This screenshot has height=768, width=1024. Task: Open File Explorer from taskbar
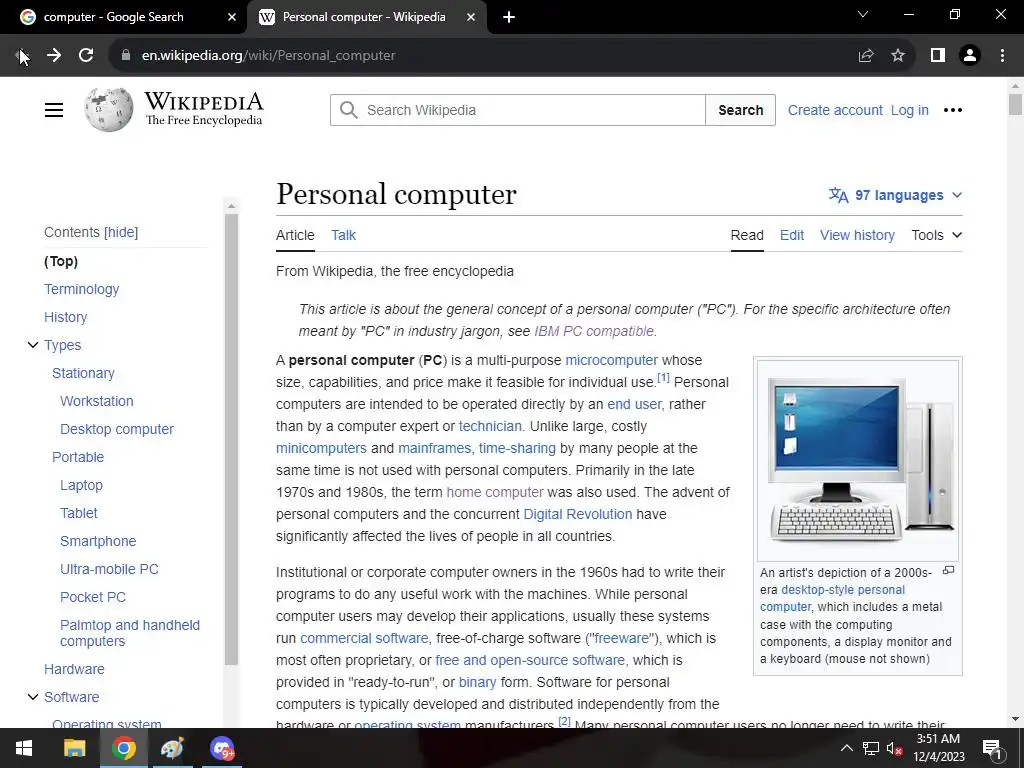[74, 748]
